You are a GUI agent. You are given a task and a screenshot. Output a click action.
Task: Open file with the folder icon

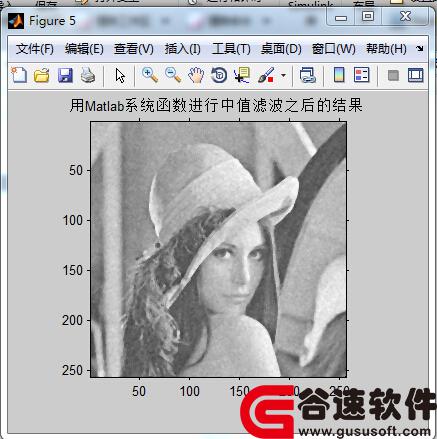pos(42,75)
